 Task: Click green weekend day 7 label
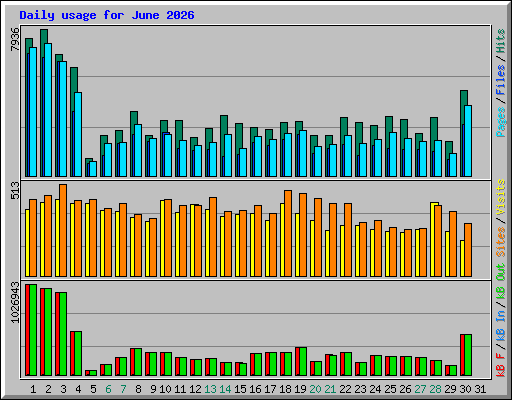123,389
